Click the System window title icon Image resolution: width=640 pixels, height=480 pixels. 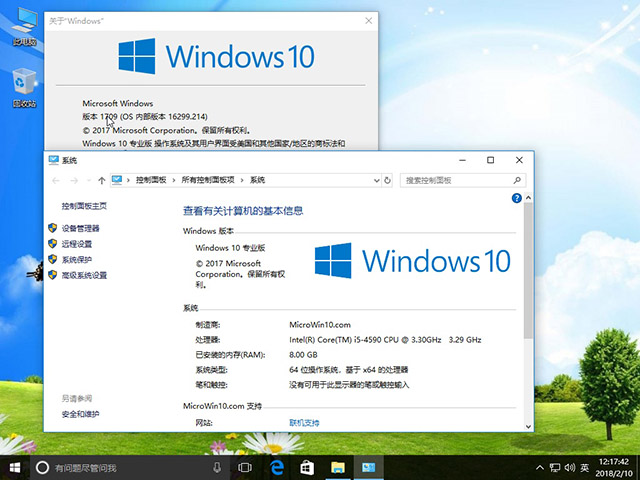[53, 160]
